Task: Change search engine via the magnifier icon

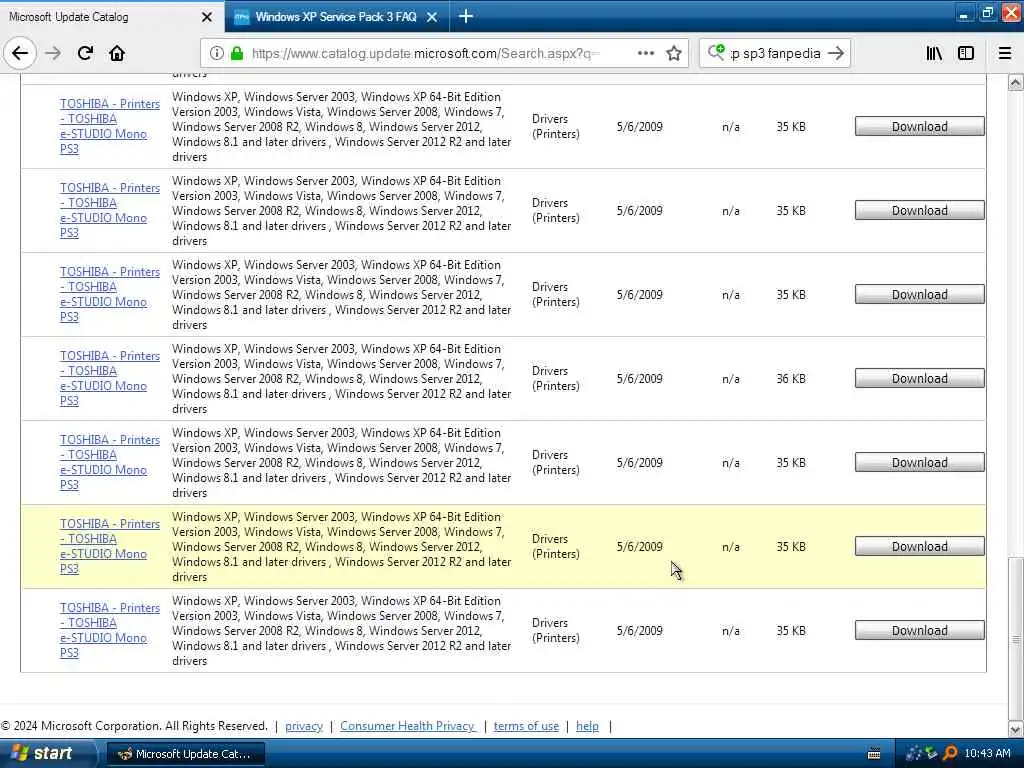Action: [x=716, y=52]
